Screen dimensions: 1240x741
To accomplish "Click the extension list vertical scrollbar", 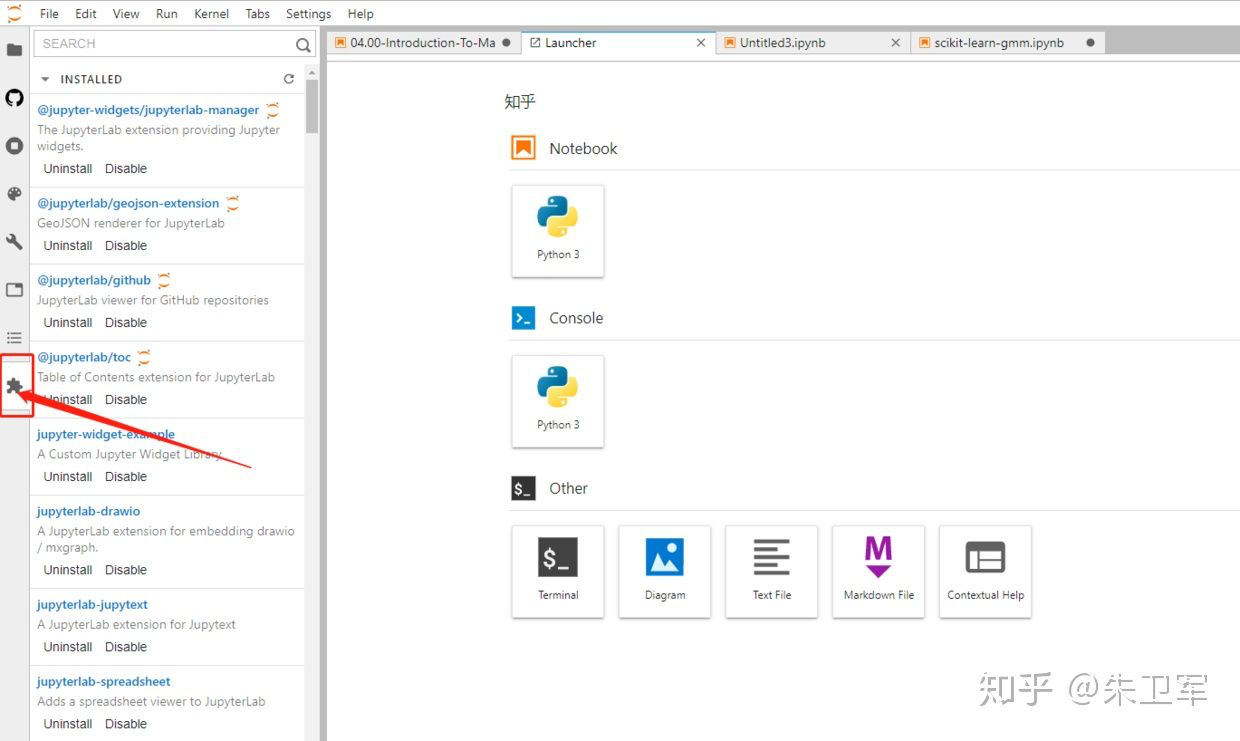I will 312,106.
